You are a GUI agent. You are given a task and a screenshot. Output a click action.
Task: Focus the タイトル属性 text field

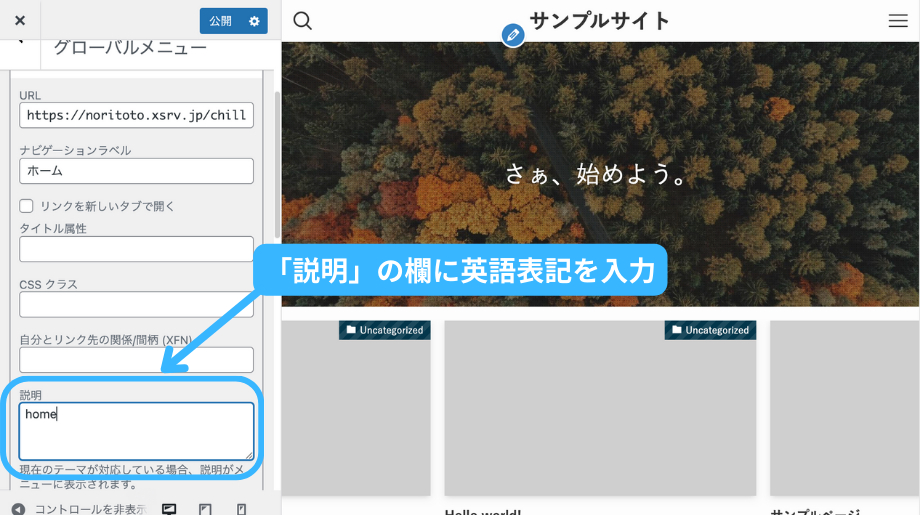click(136, 249)
